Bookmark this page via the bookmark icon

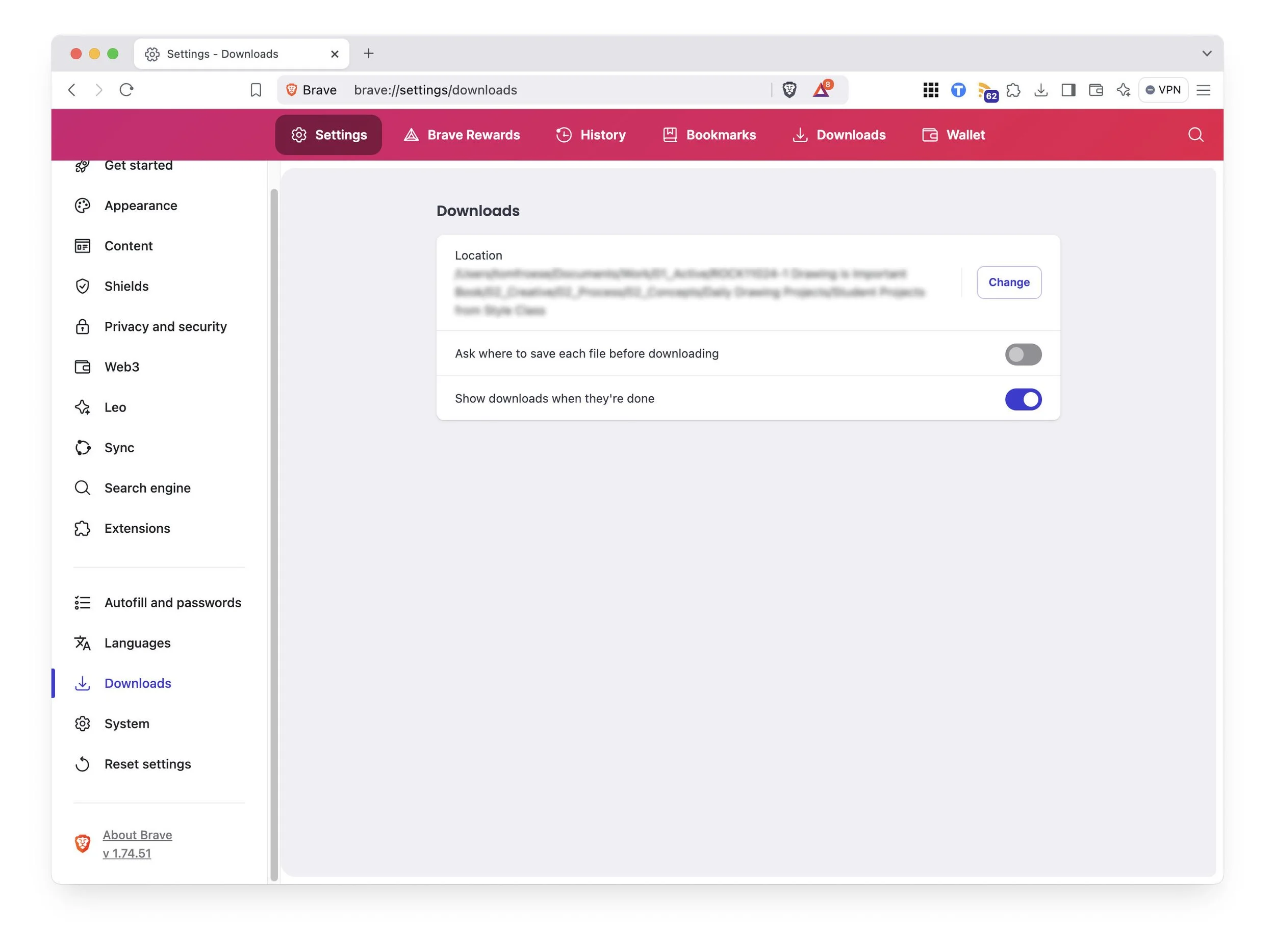[x=256, y=90]
